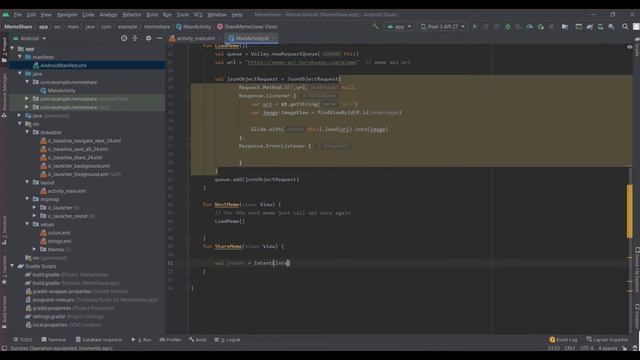640x360 pixels.
Task: Place the cursor on the LoadMeme() call line
Action: click(230, 221)
